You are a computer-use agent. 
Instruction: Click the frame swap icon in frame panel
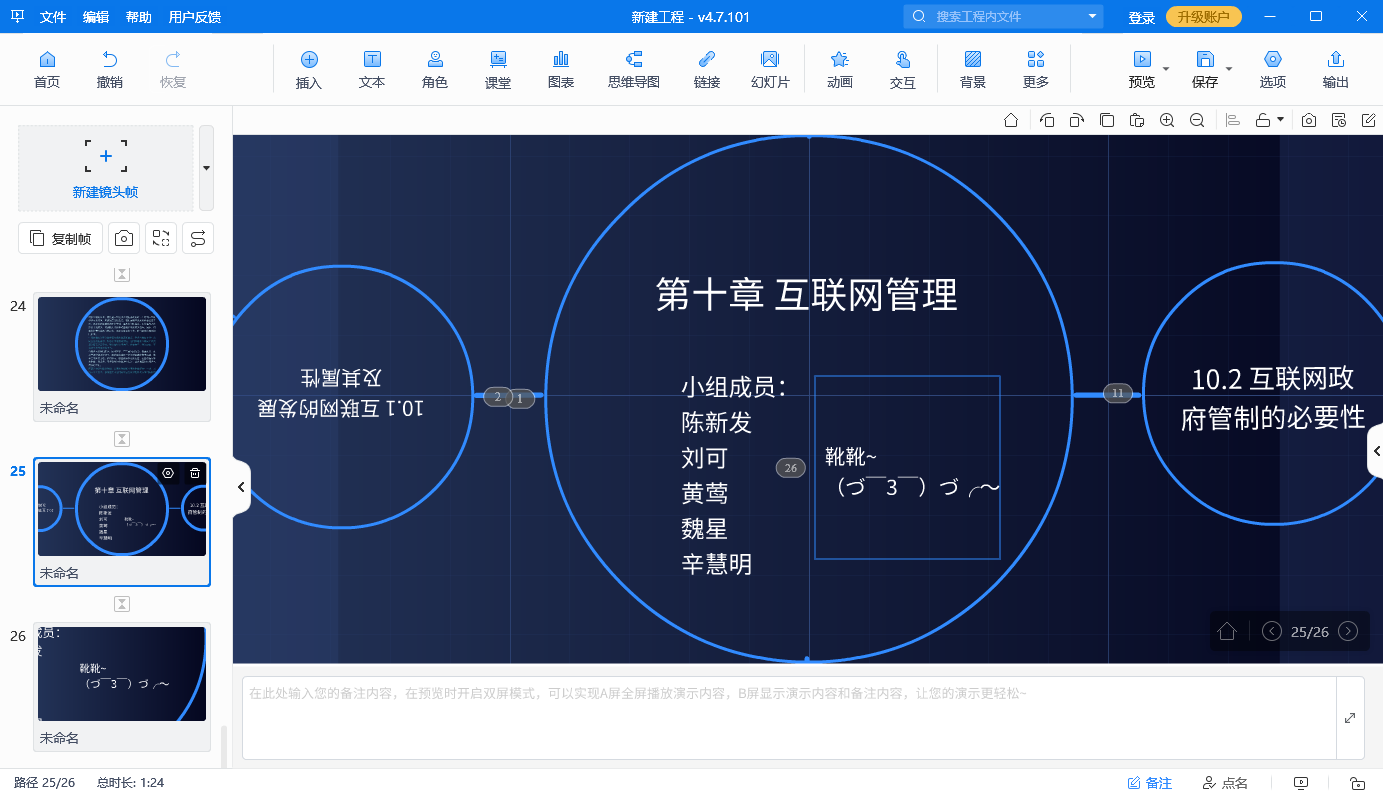coord(161,238)
